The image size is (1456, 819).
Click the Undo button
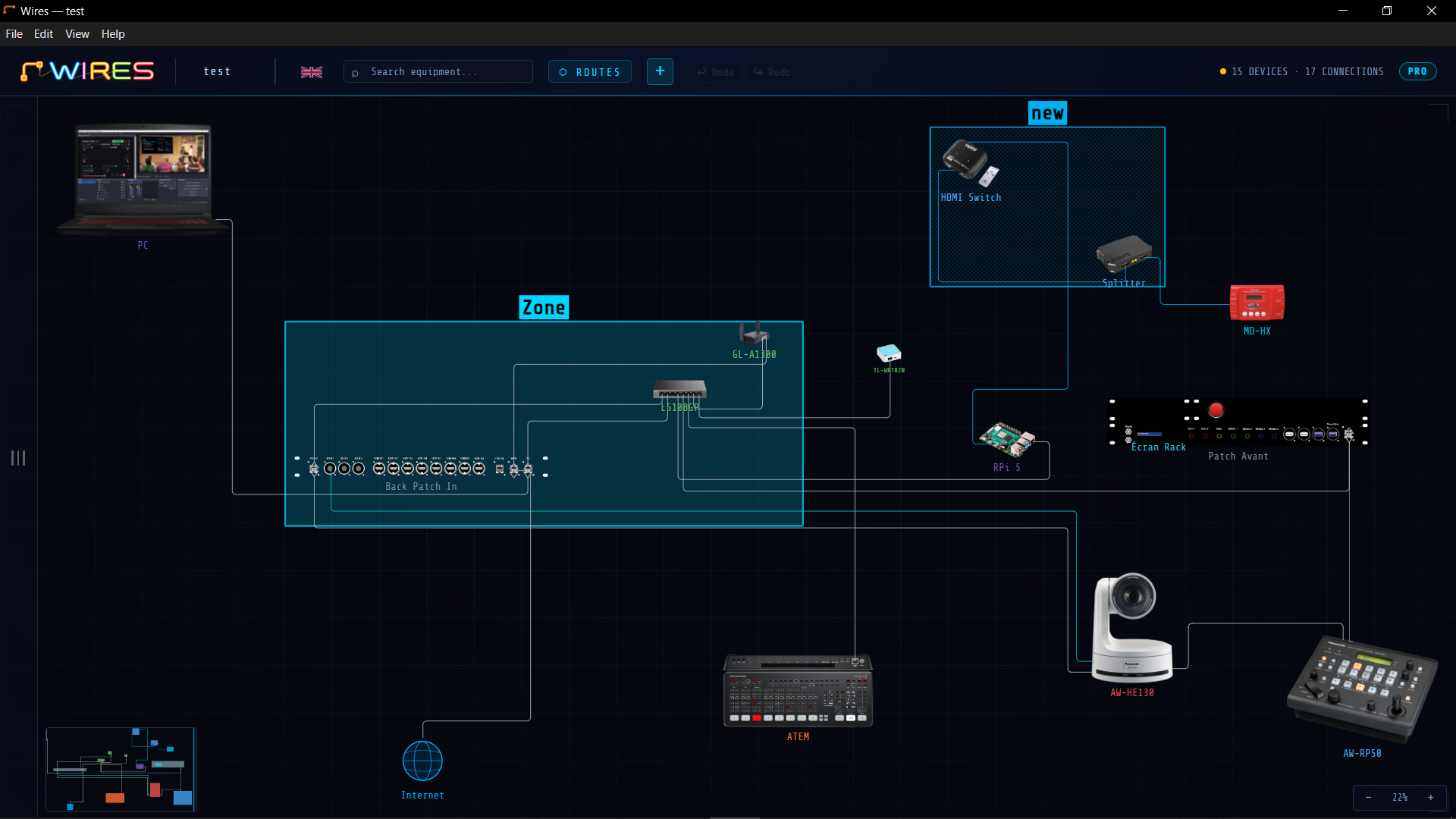715,72
